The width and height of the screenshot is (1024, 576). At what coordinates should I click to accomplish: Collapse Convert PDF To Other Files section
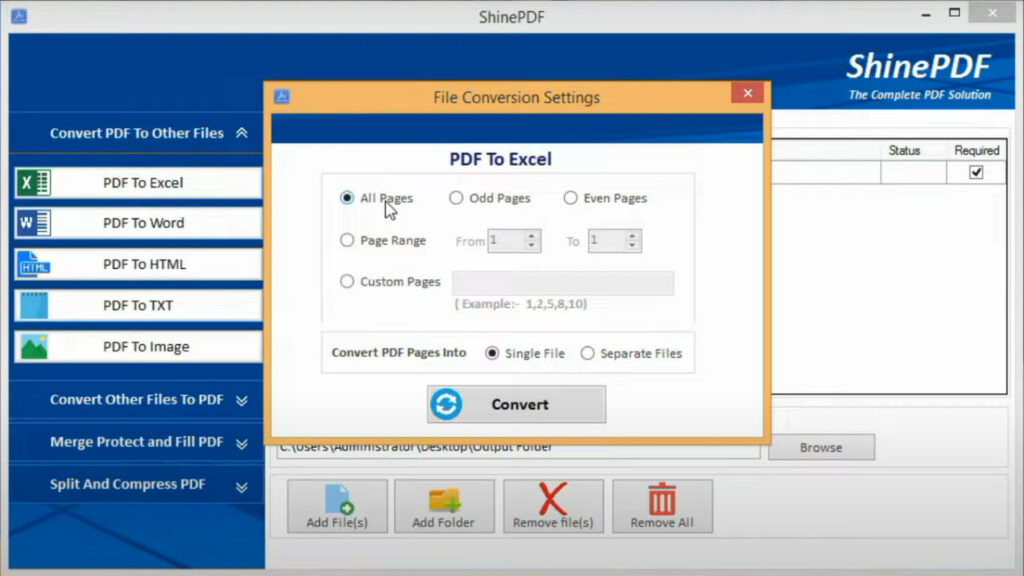coord(242,133)
